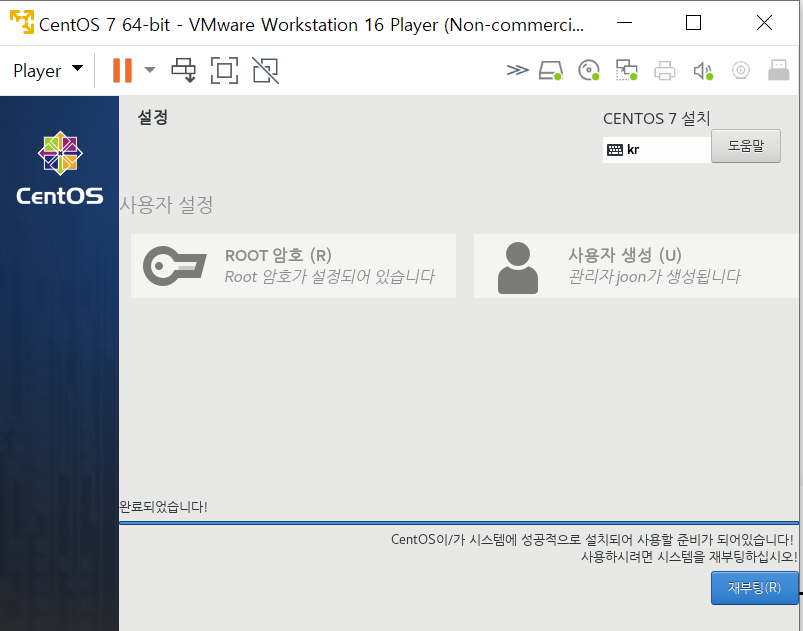The width and height of the screenshot is (803, 631).
Task: Open the kr keyboard layout selector
Action: tap(657, 150)
